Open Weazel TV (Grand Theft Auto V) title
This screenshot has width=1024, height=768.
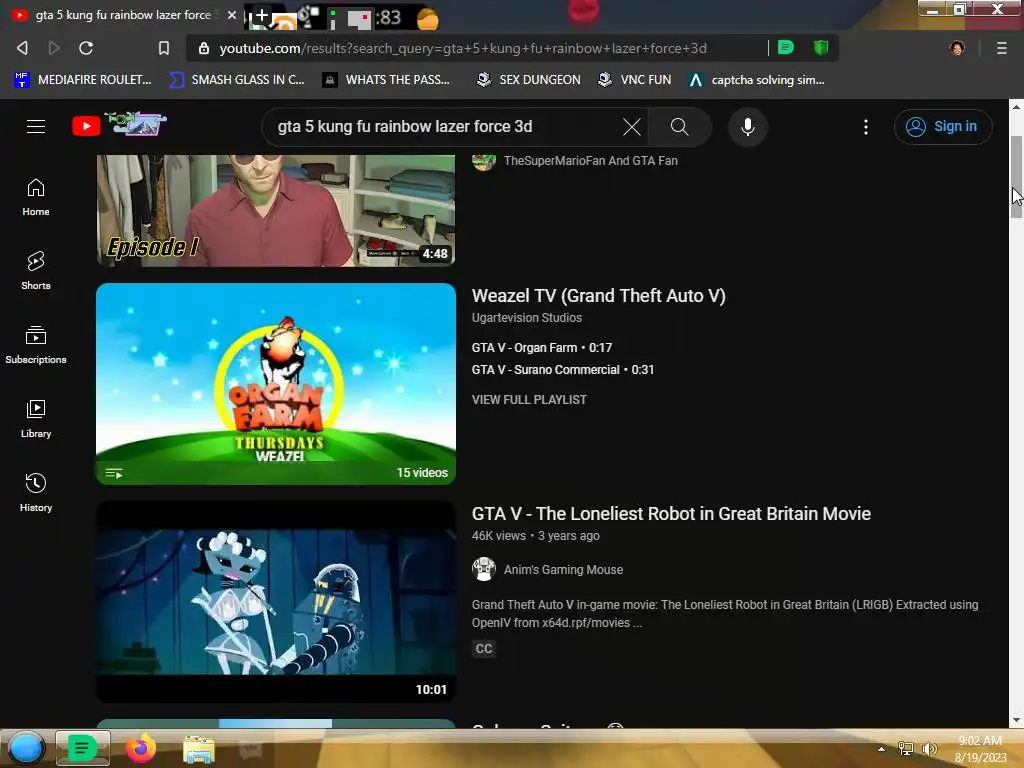click(x=598, y=296)
